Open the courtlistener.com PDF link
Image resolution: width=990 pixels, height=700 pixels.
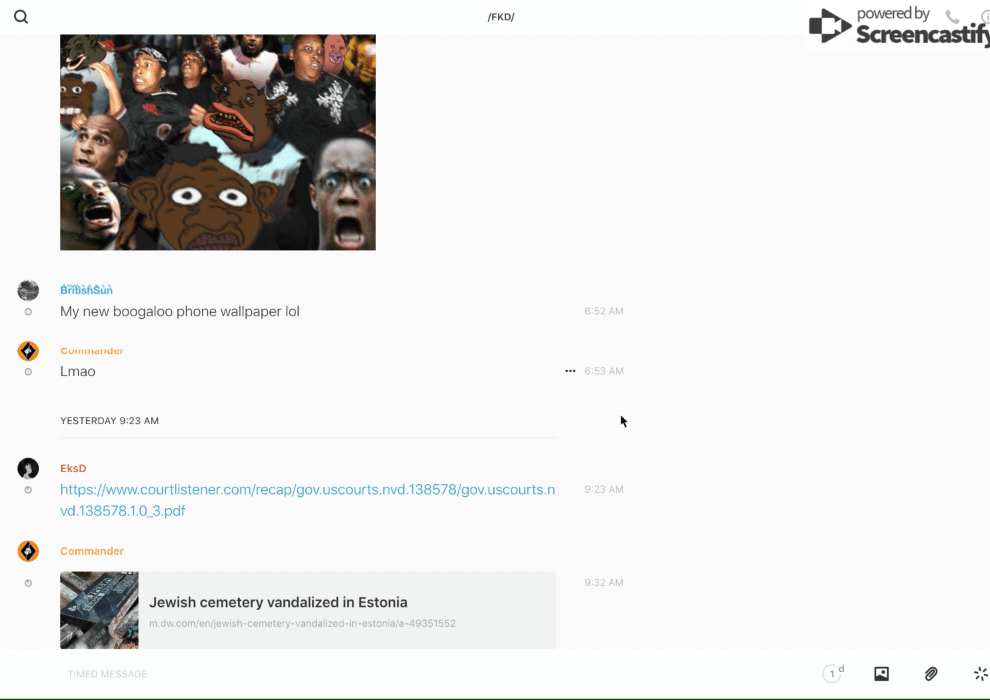pos(307,500)
